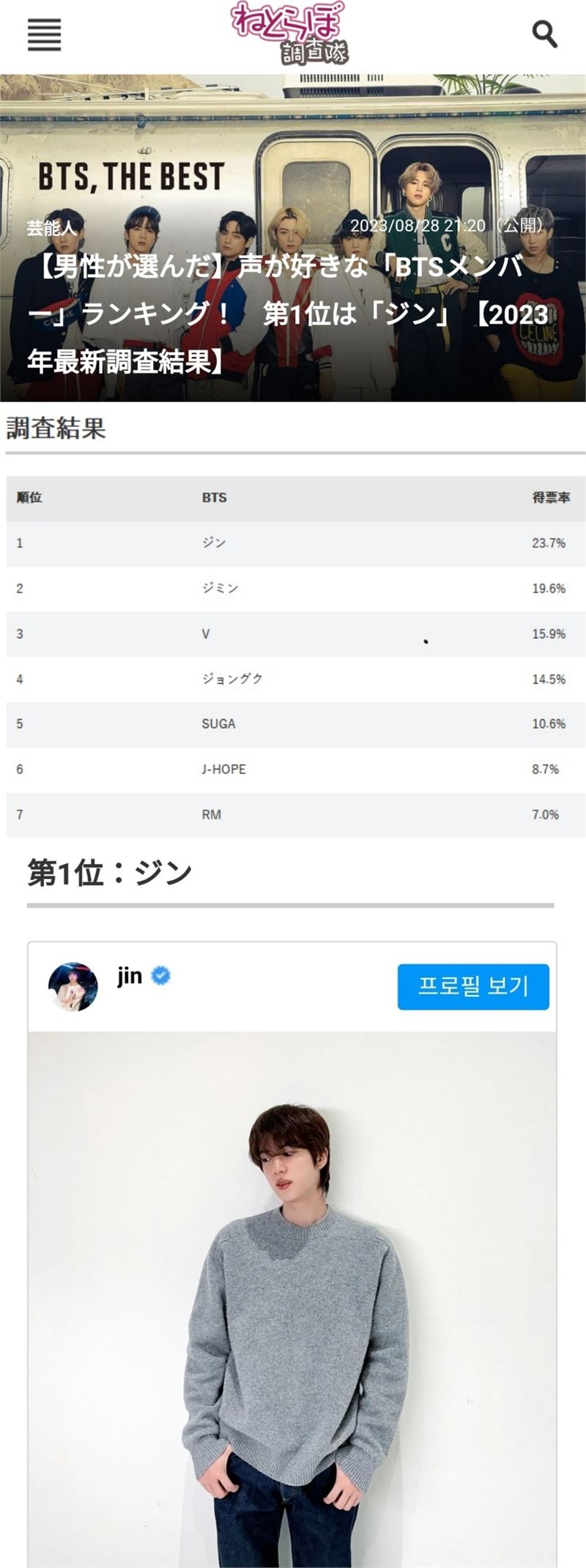Viewport: 586px width, 1568px height.
Task: Click the 順位 column header
Action: 29,498
